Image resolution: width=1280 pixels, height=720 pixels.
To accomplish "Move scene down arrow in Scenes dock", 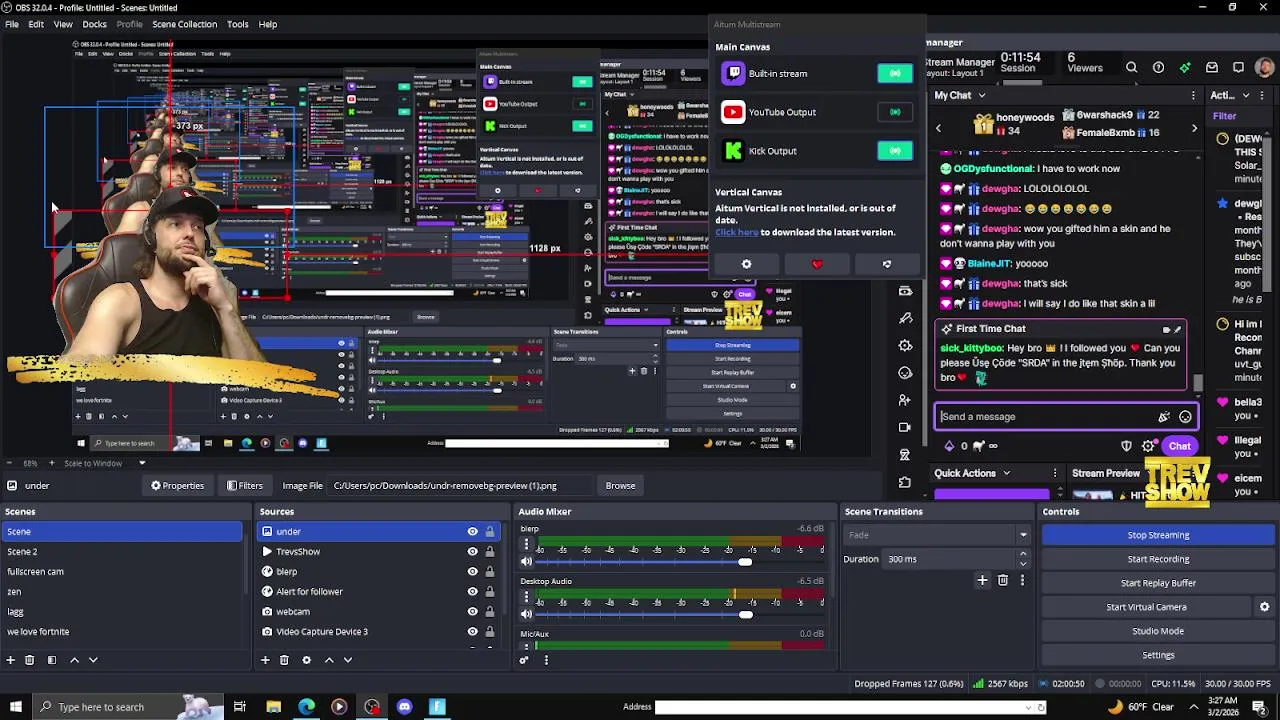I will coord(93,660).
